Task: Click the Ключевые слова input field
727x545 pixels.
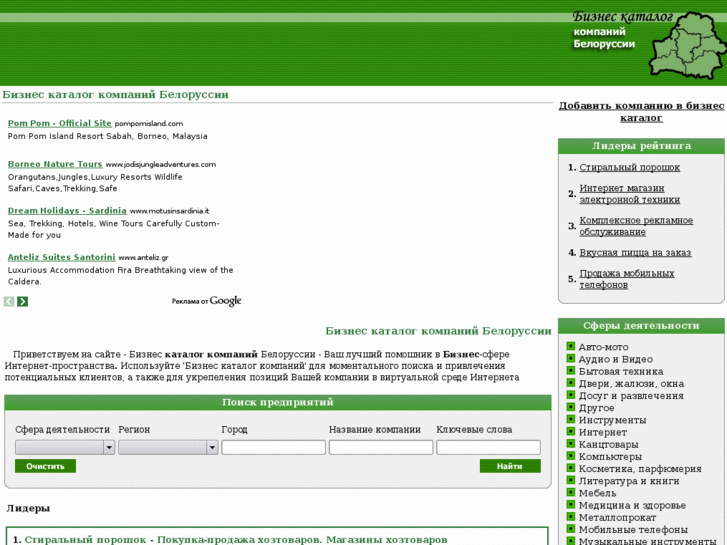Action: click(488, 447)
